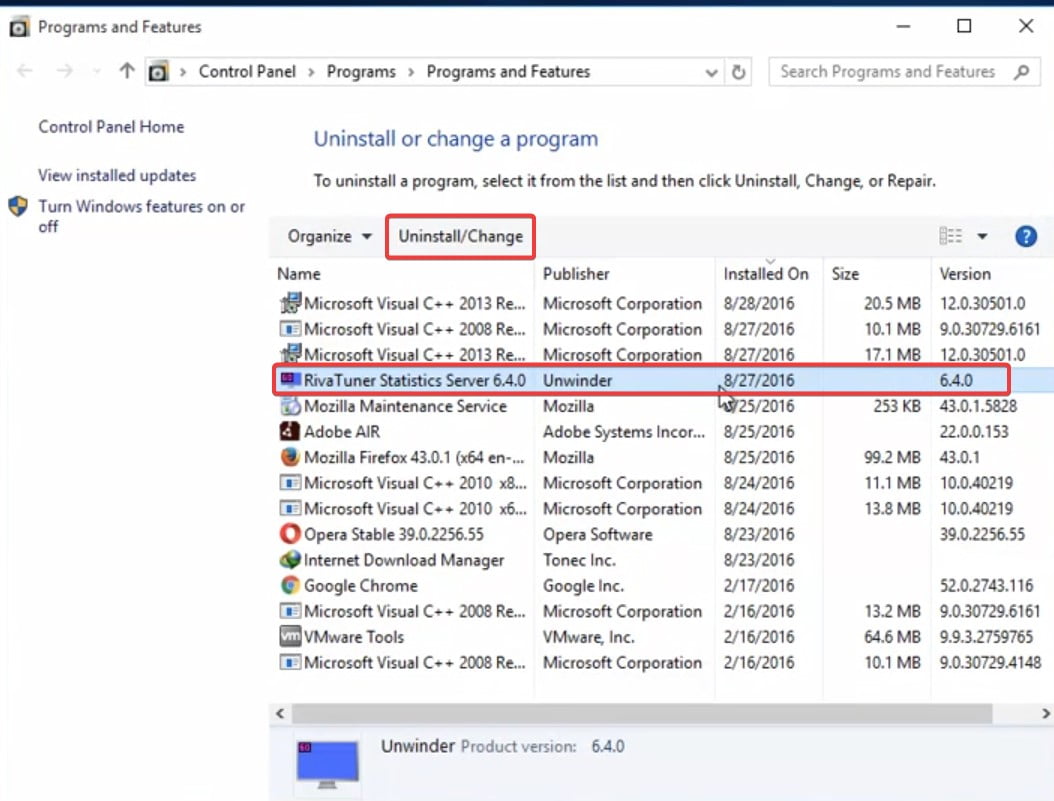Select the Google Chrome name
Screen dimensions: 1054x801
pos(361,586)
